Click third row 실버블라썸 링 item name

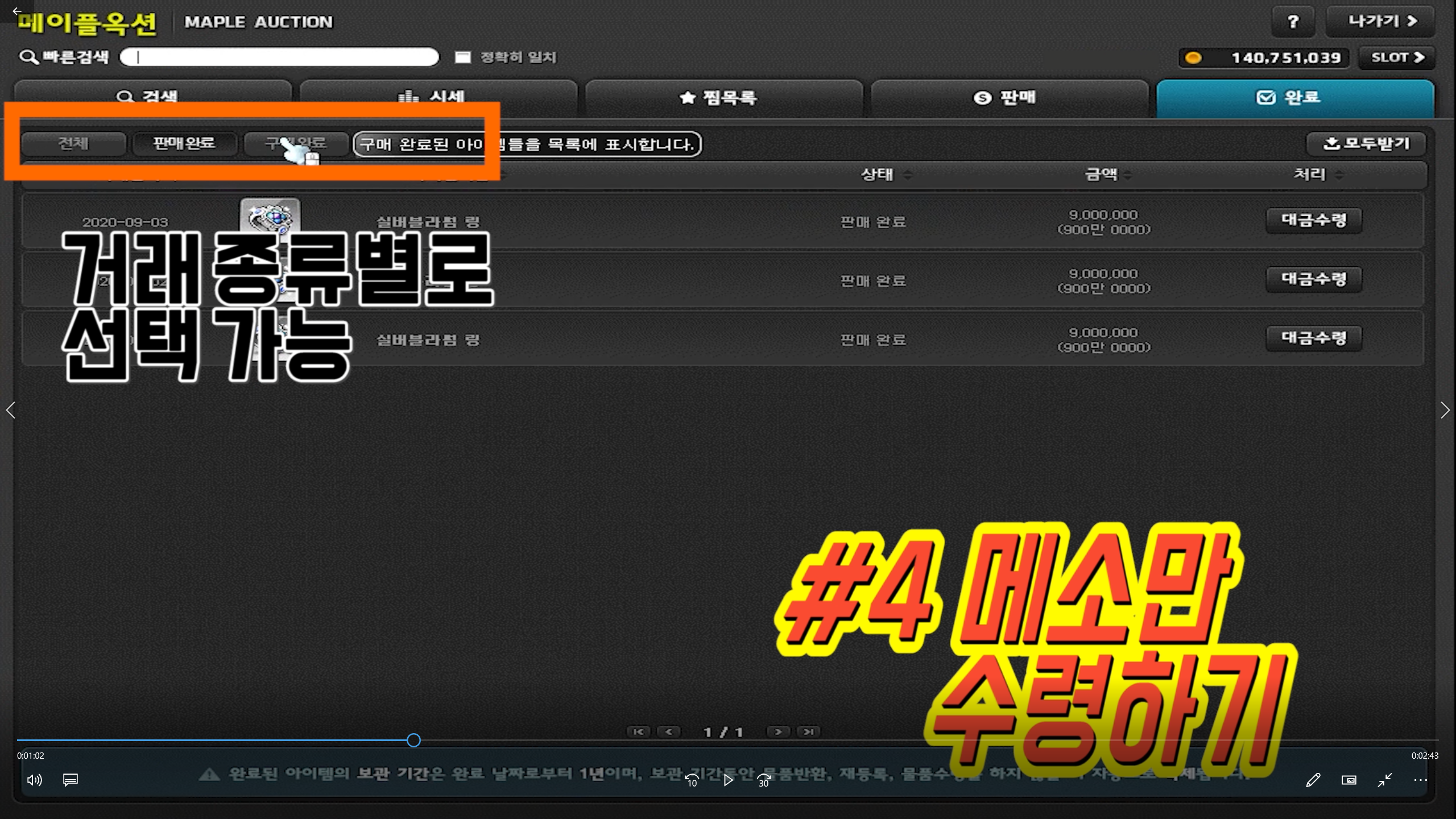coord(428,340)
